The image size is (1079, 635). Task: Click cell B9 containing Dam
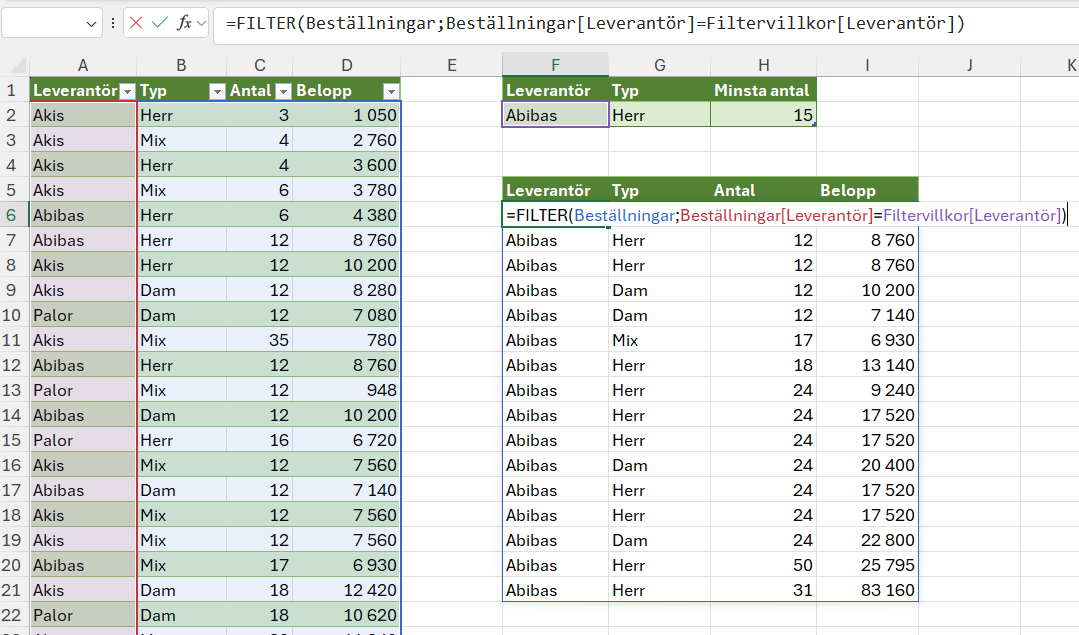click(181, 290)
